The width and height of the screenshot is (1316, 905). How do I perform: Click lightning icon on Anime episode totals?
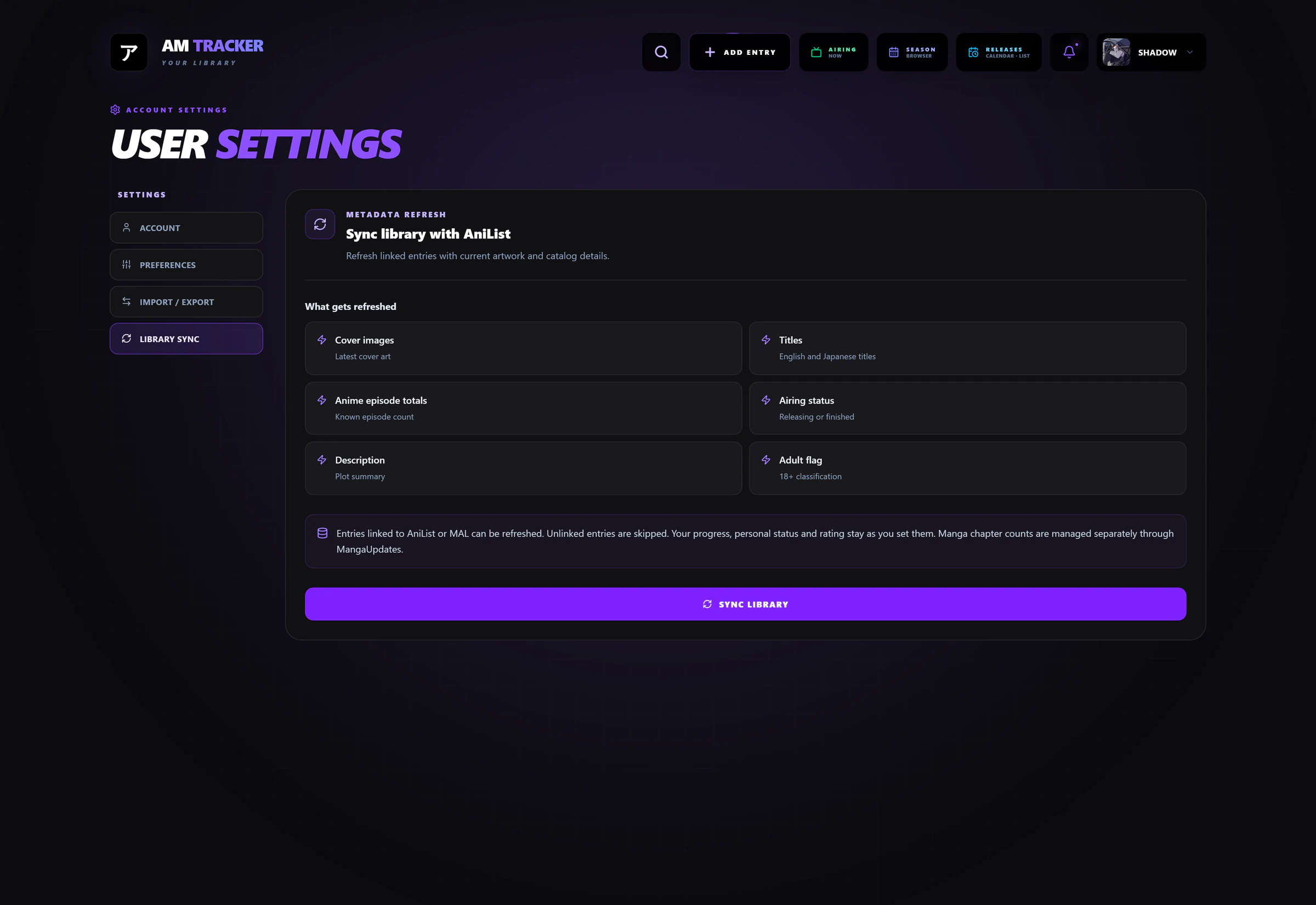point(322,400)
